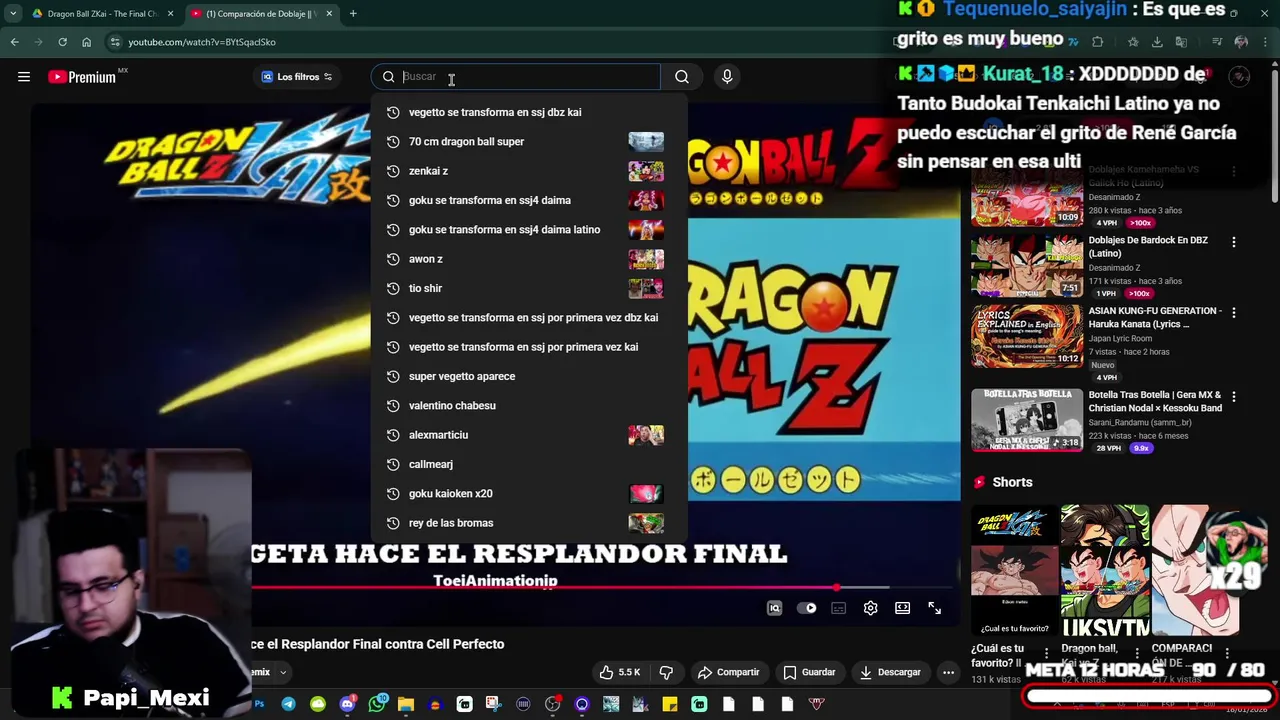Select suggestion 'rey de las bromas'
Screen dimensions: 1280x720
pos(529,523)
